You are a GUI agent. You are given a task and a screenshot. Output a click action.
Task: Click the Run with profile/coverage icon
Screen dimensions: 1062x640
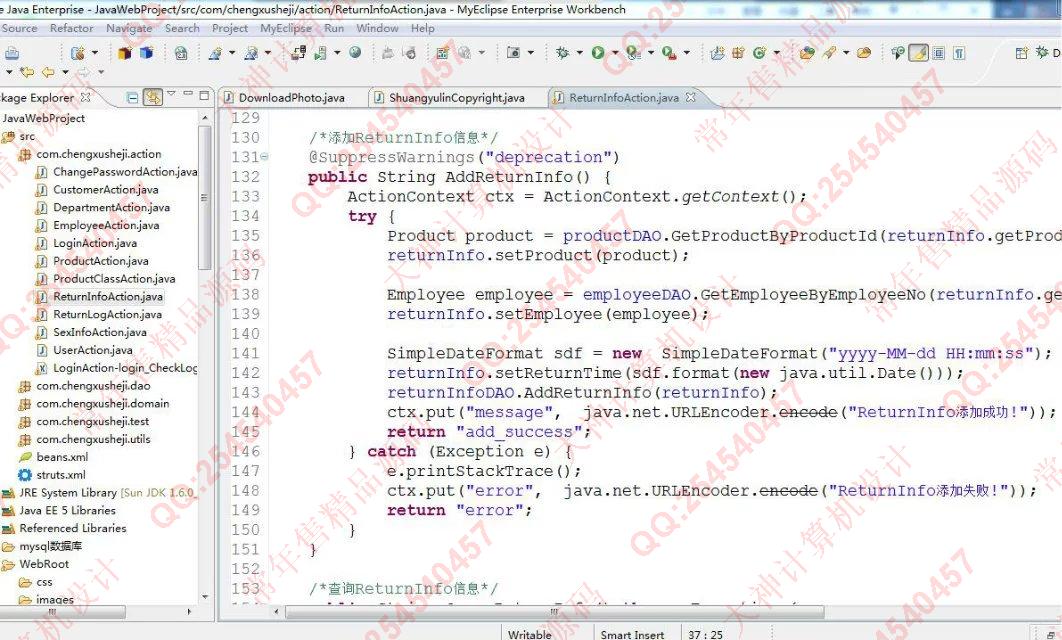point(633,52)
